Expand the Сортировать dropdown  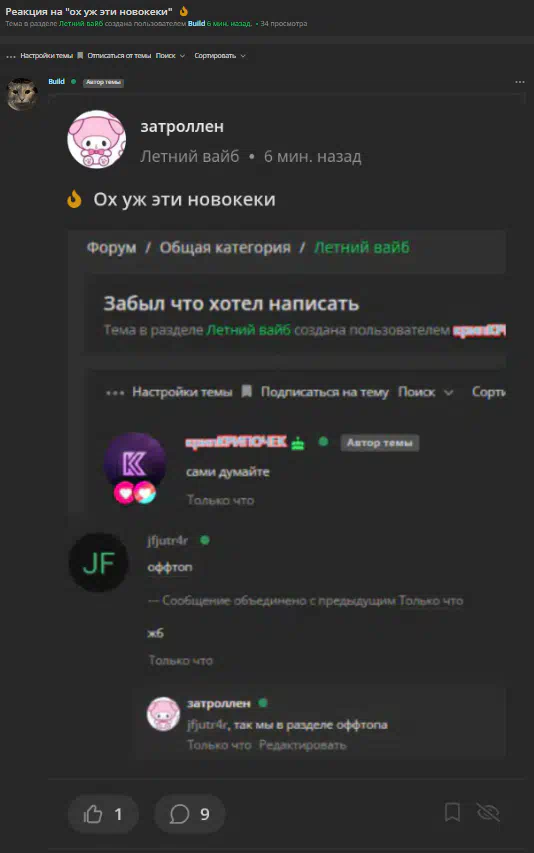(x=220, y=55)
